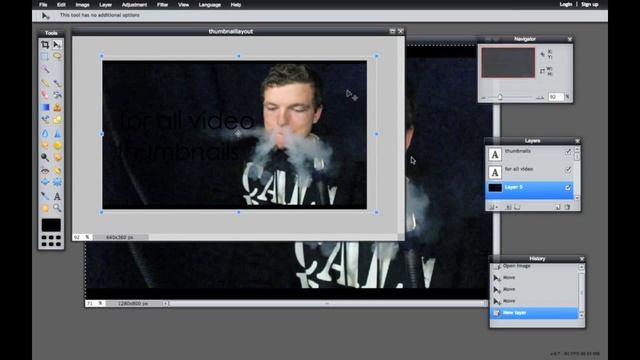Viewport: 640px width, 360px height.
Task: Click new layer icon in Layers panel
Action: 558,207
